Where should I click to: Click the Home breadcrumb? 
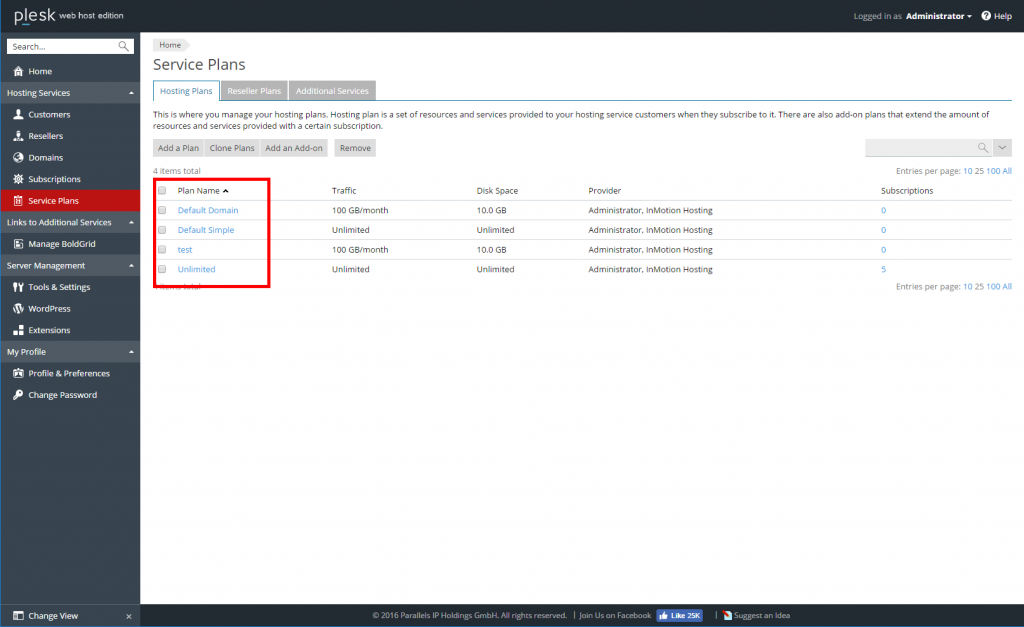pos(170,45)
